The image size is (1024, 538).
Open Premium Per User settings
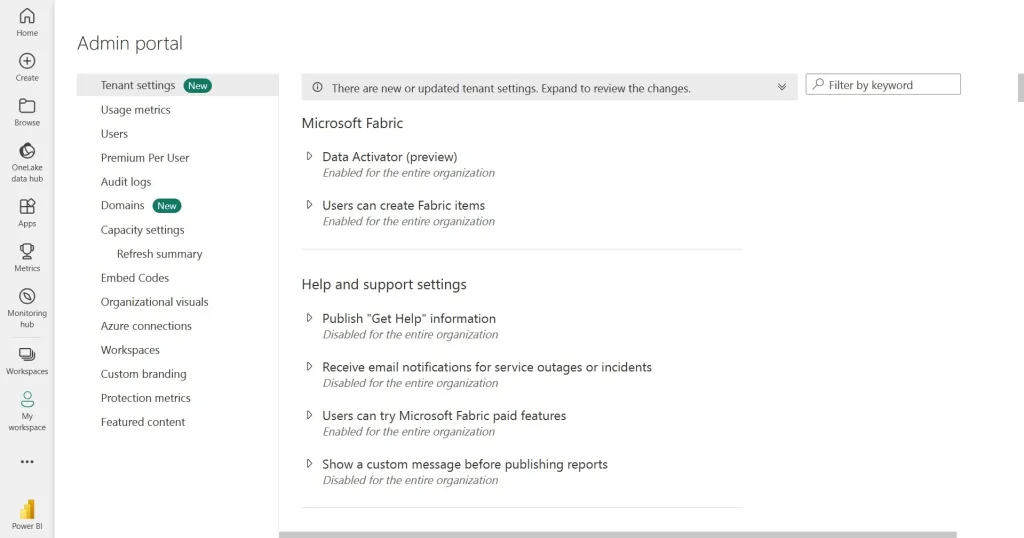pyautogui.click(x=145, y=158)
